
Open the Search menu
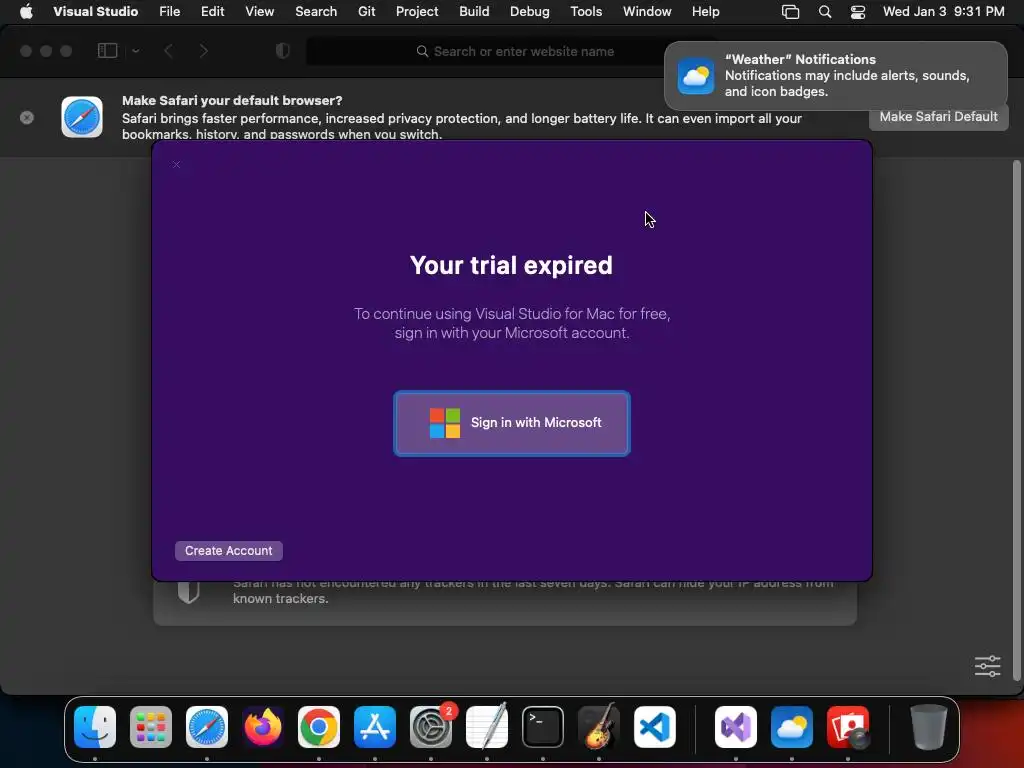coord(316,11)
